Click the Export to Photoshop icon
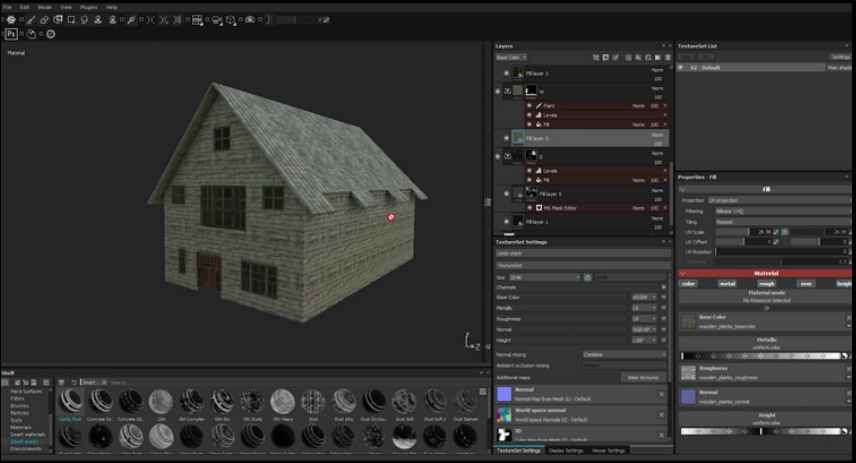This screenshot has width=856, height=463. tap(11, 34)
